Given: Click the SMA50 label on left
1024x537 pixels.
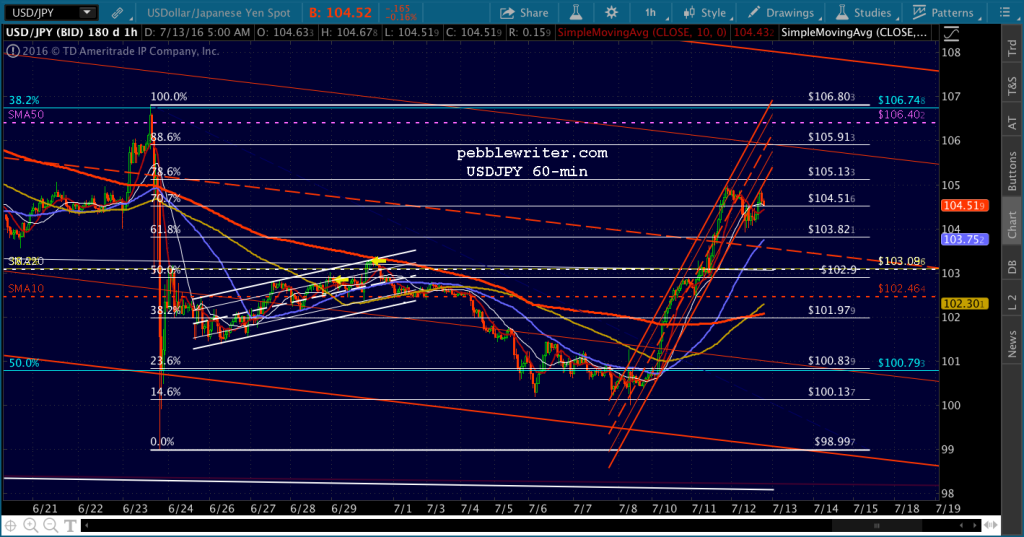Looking at the screenshot, I should pyautogui.click(x=26, y=114).
